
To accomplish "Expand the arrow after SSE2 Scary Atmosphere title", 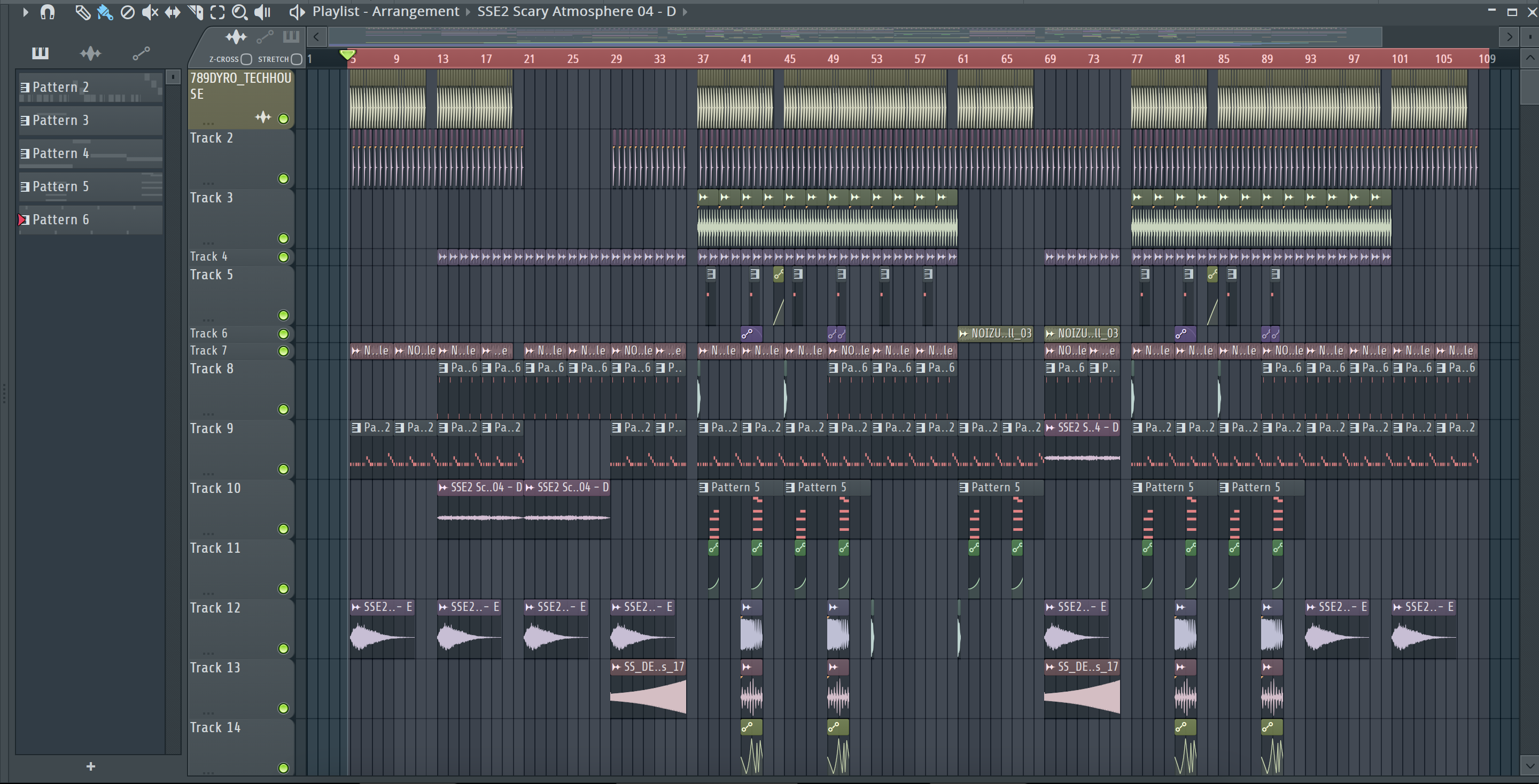I will [x=685, y=11].
